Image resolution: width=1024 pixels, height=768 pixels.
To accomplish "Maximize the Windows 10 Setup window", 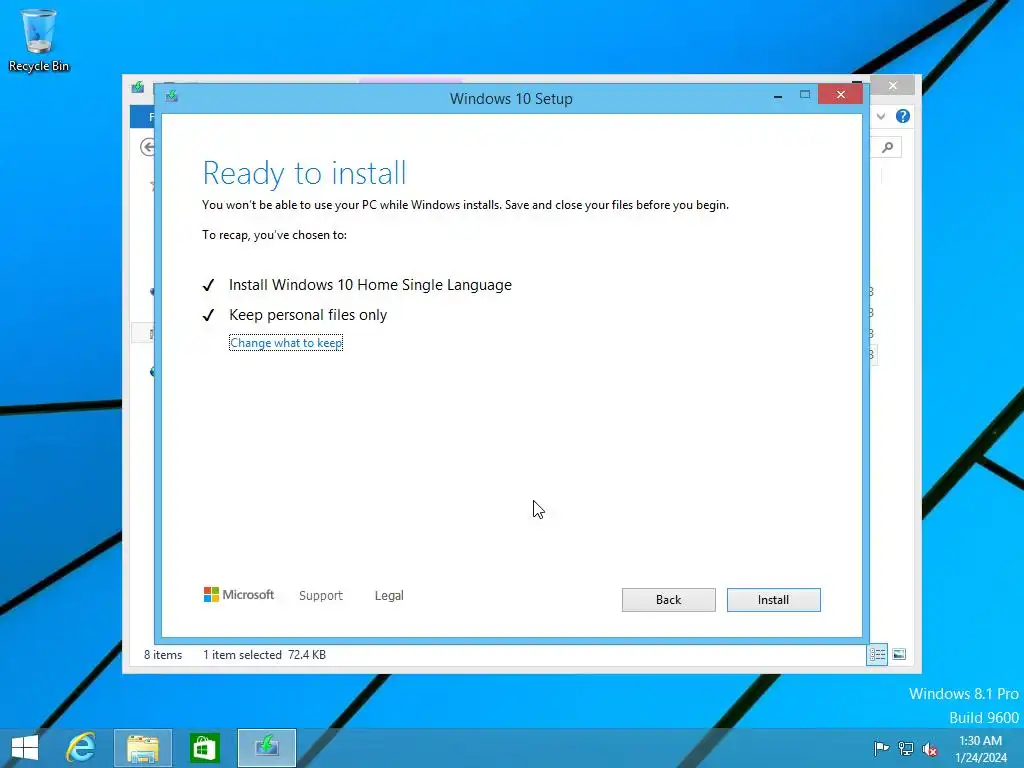I will coord(805,95).
